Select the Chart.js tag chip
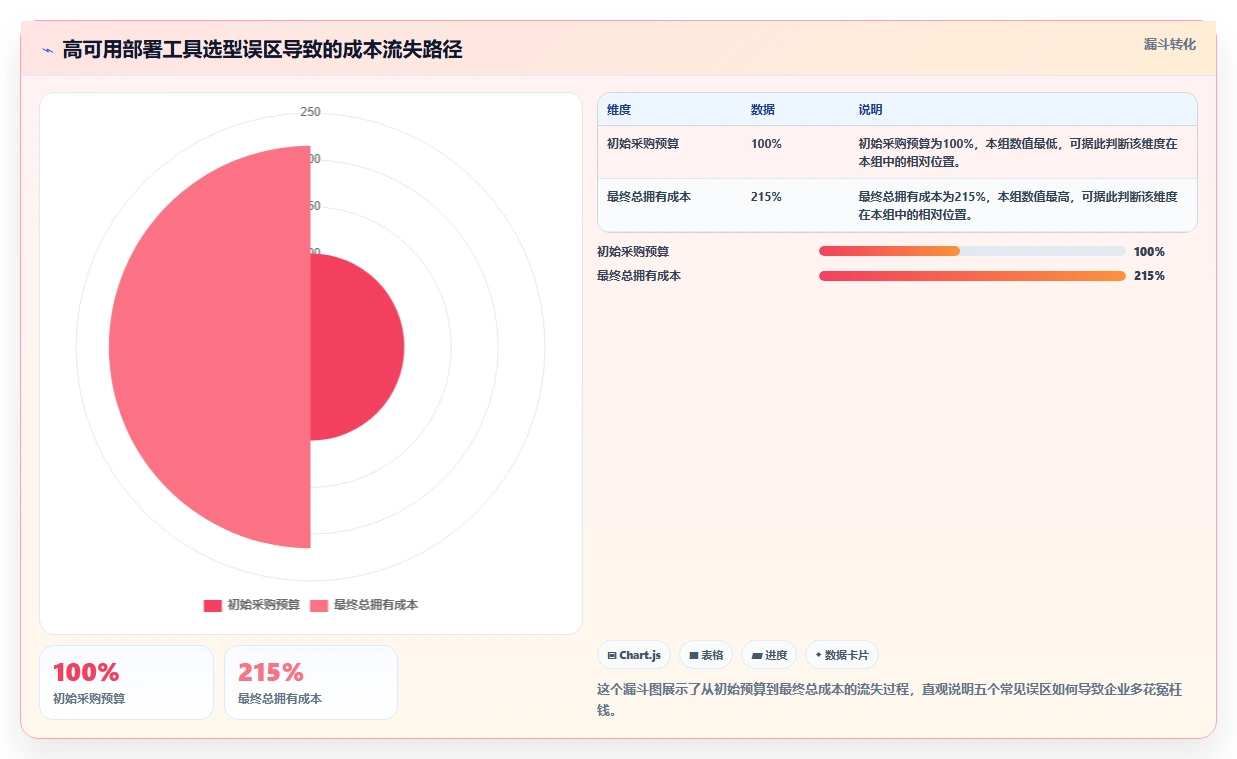The width and height of the screenshot is (1237, 759). (x=634, y=655)
